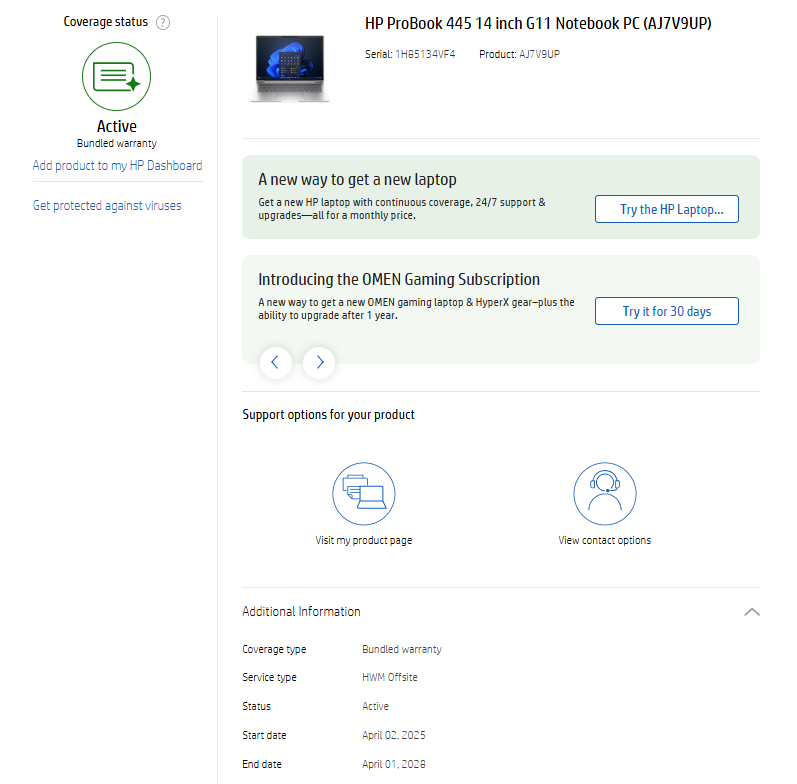The width and height of the screenshot is (797, 784).
Task: Click the Coverage status help question mark icon
Action: tap(163, 22)
